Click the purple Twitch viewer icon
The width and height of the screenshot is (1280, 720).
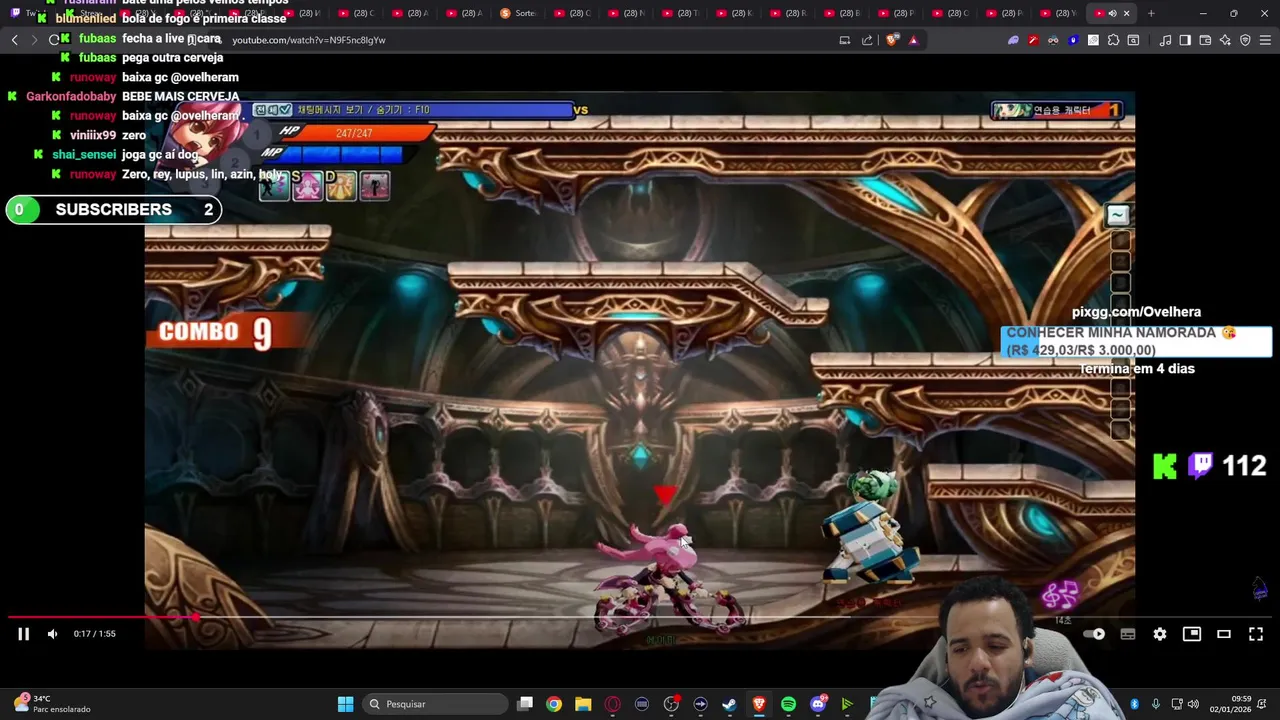[x=1200, y=465]
